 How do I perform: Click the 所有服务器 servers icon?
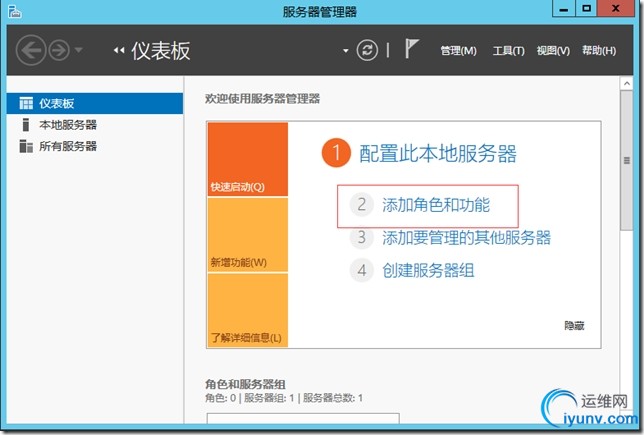pyautogui.click(x=26, y=146)
